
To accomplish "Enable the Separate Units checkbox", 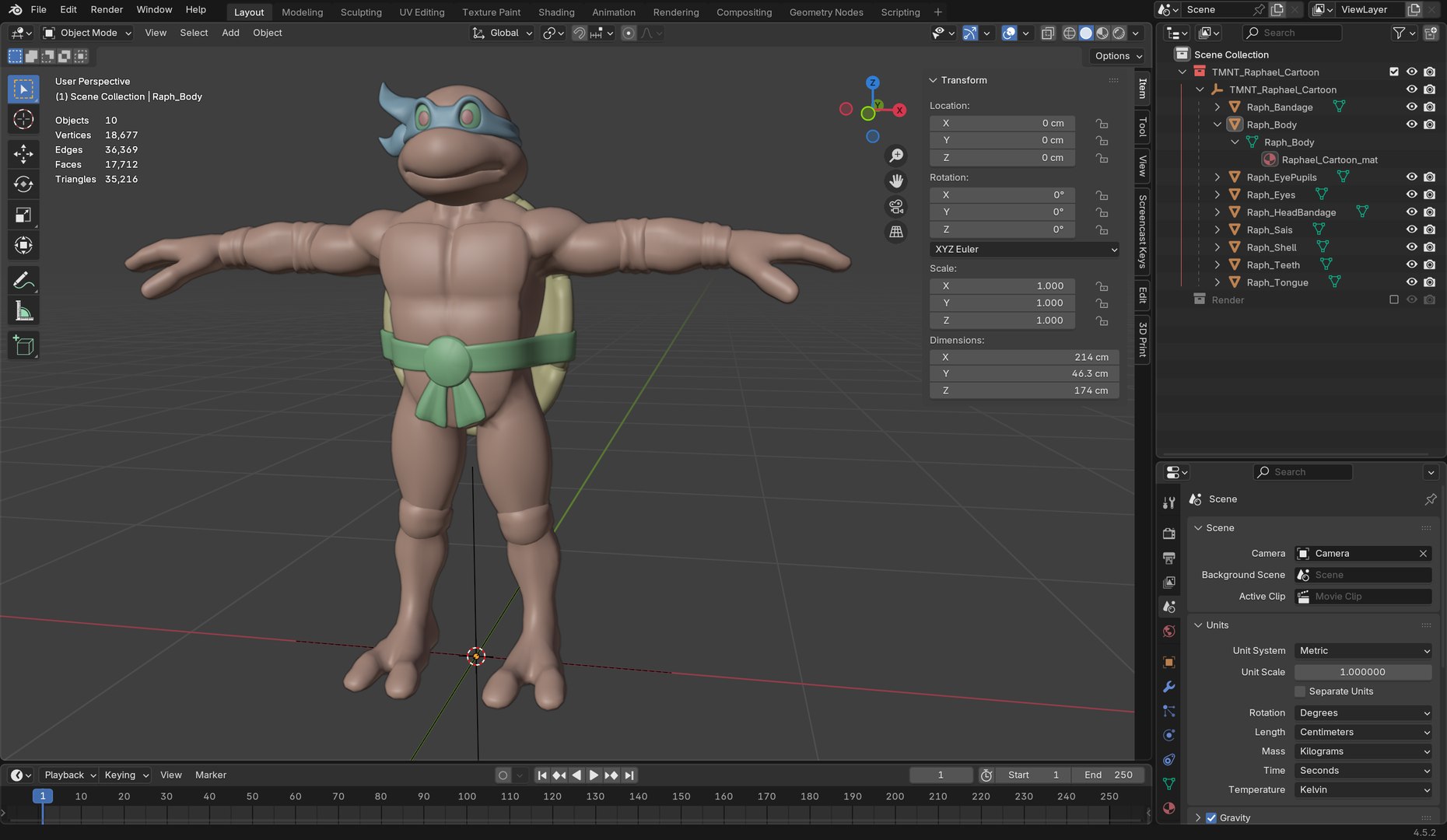I will [x=1299, y=691].
